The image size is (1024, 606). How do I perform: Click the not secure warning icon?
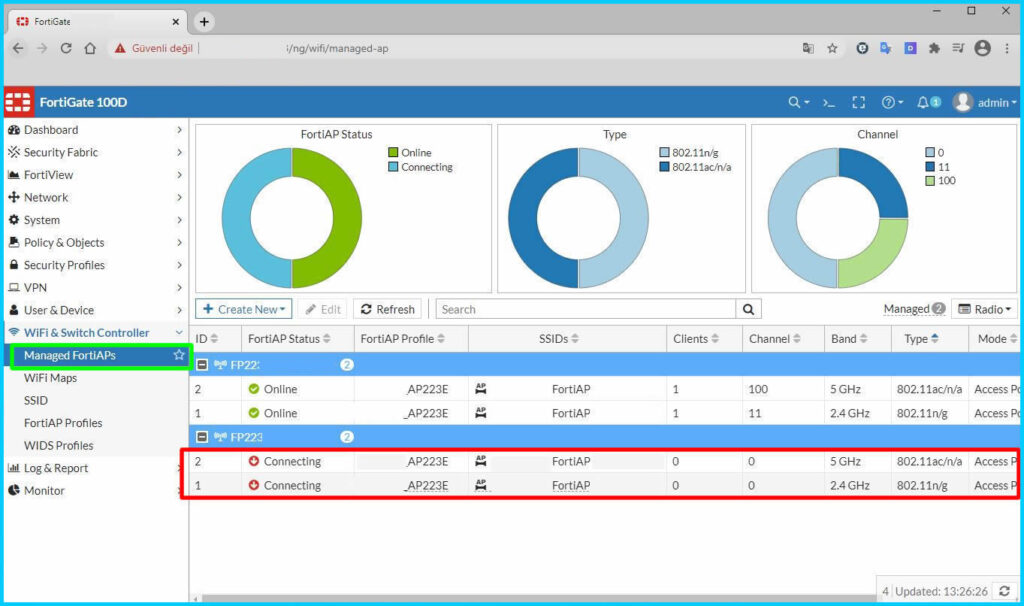120,48
